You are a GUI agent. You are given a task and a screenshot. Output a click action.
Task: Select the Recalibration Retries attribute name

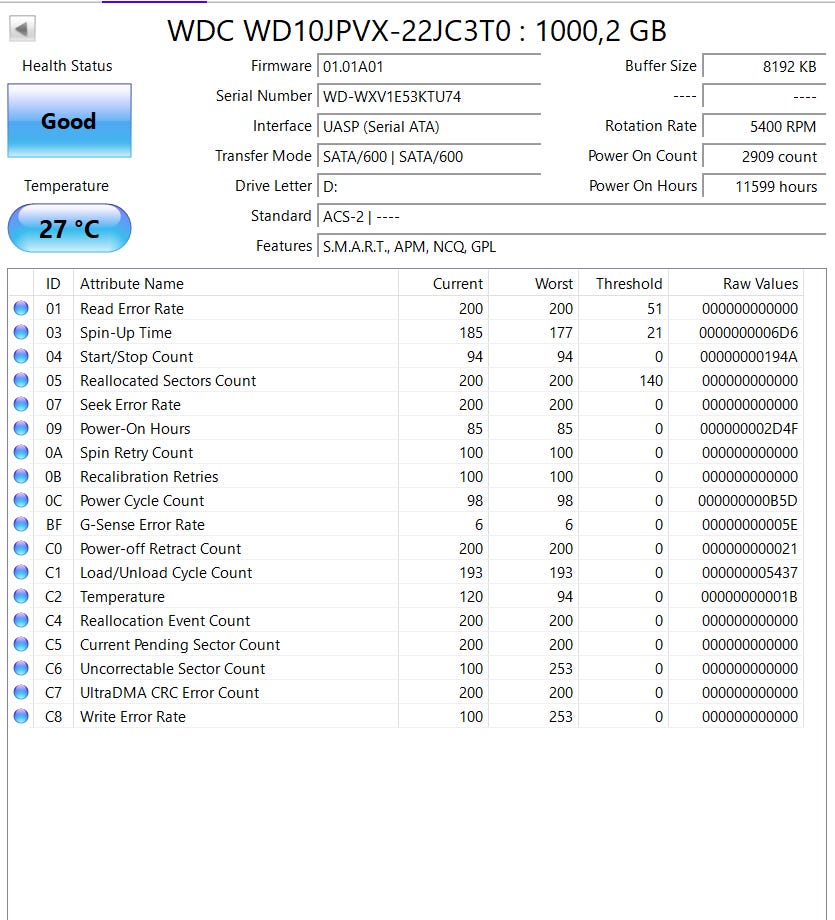149,476
